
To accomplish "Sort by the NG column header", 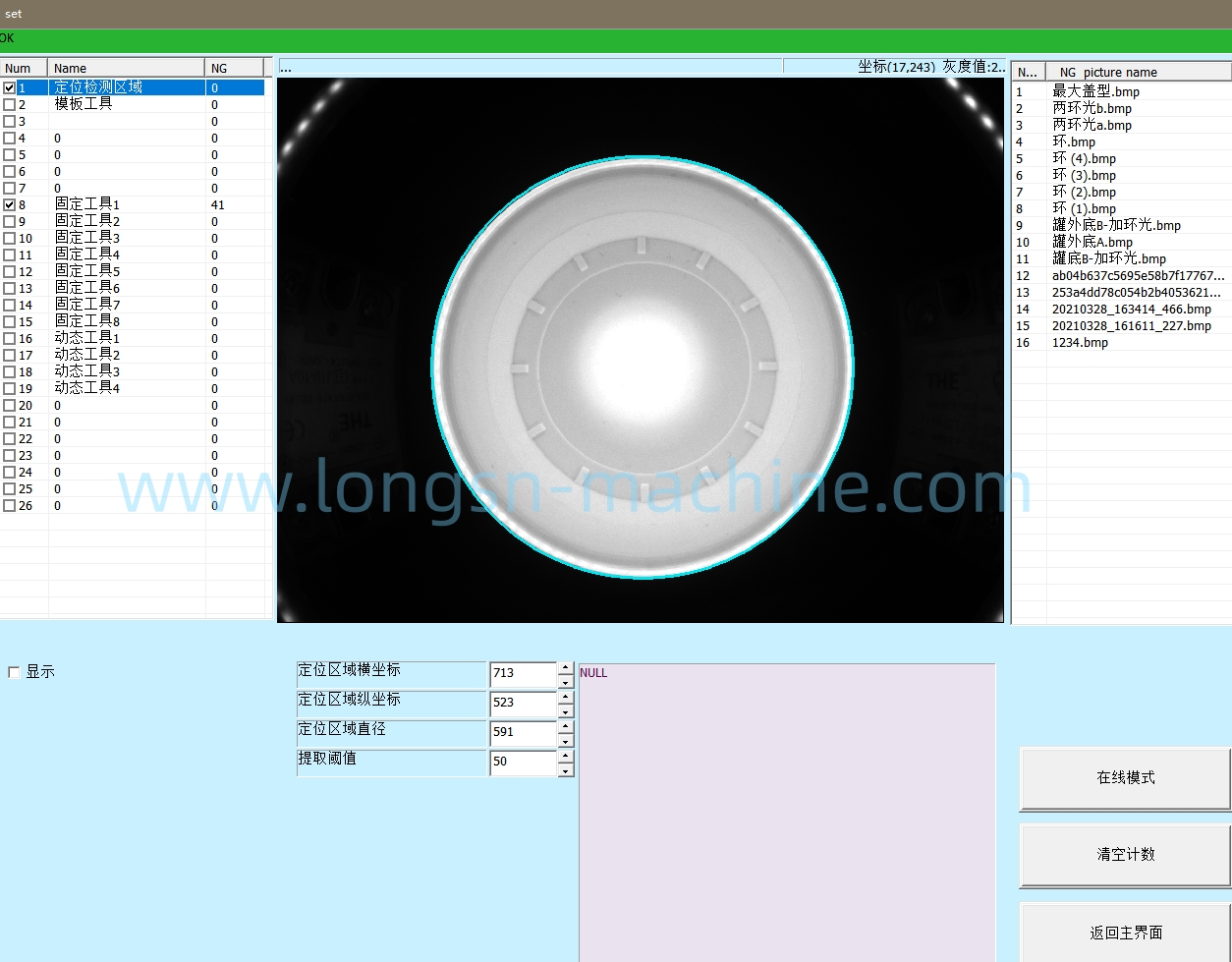I will click(x=234, y=68).
